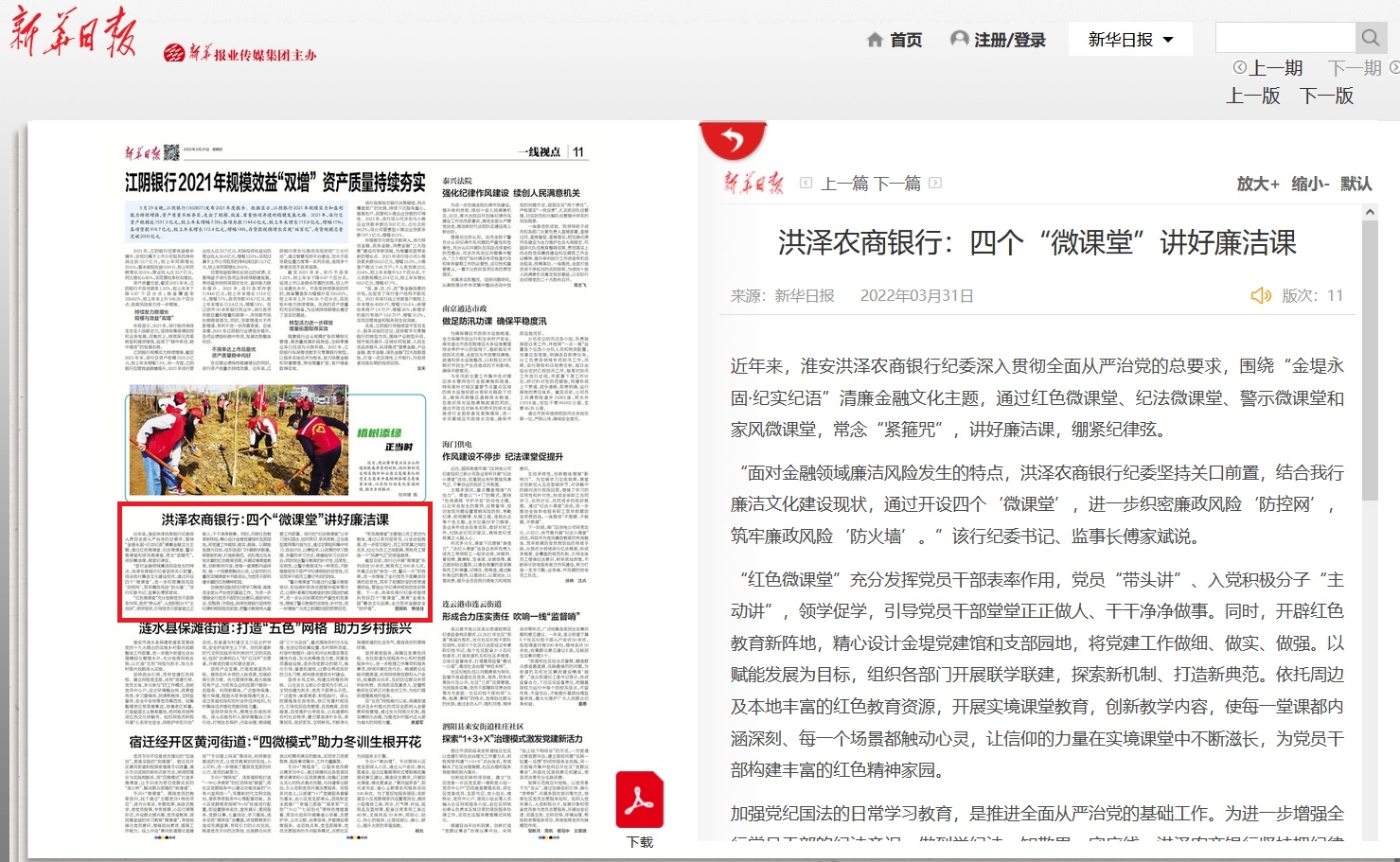This screenshot has height=862, width=1400.
Task: Open 江阴银行2021年规模效益"双增" headline on page
Action: (275, 182)
